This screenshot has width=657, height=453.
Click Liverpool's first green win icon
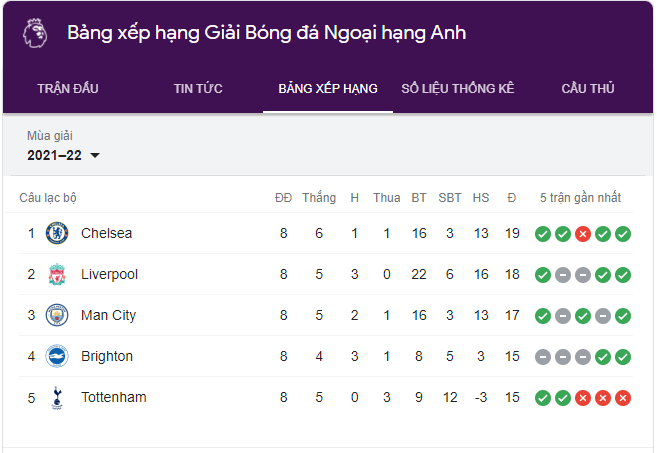[x=542, y=275]
